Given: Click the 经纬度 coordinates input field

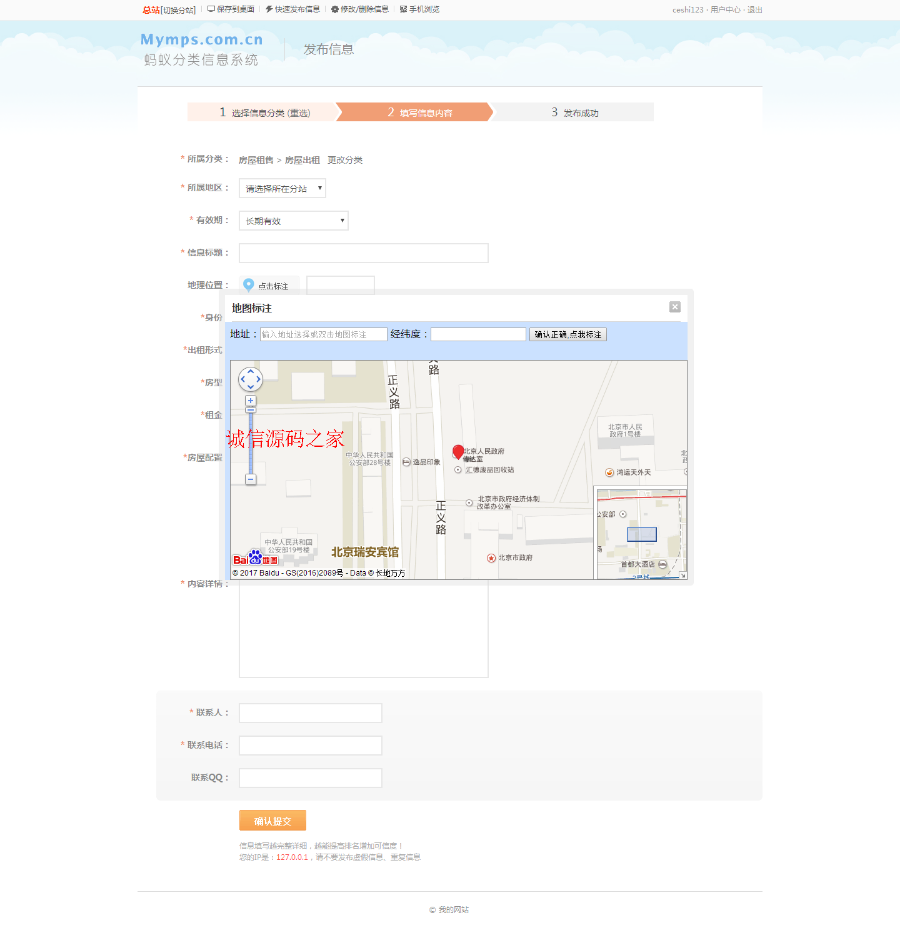Looking at the screenshot, I should click(x=478, y=334).
